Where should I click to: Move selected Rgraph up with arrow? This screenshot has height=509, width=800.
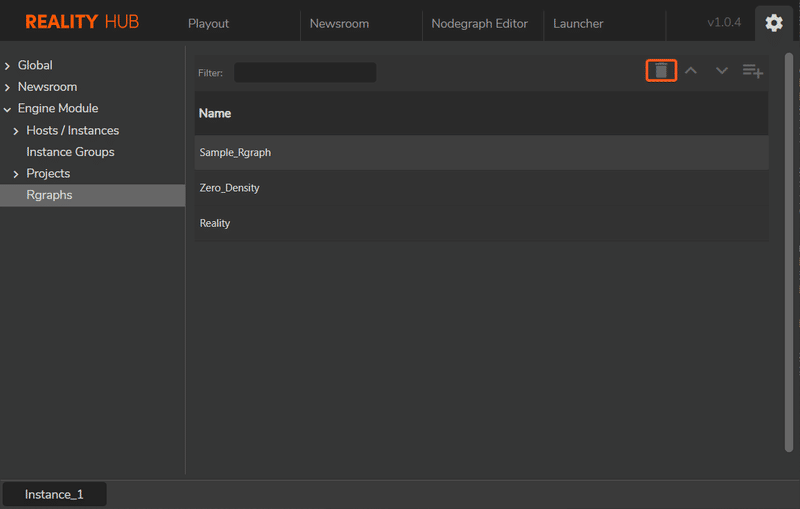[691, 71]
